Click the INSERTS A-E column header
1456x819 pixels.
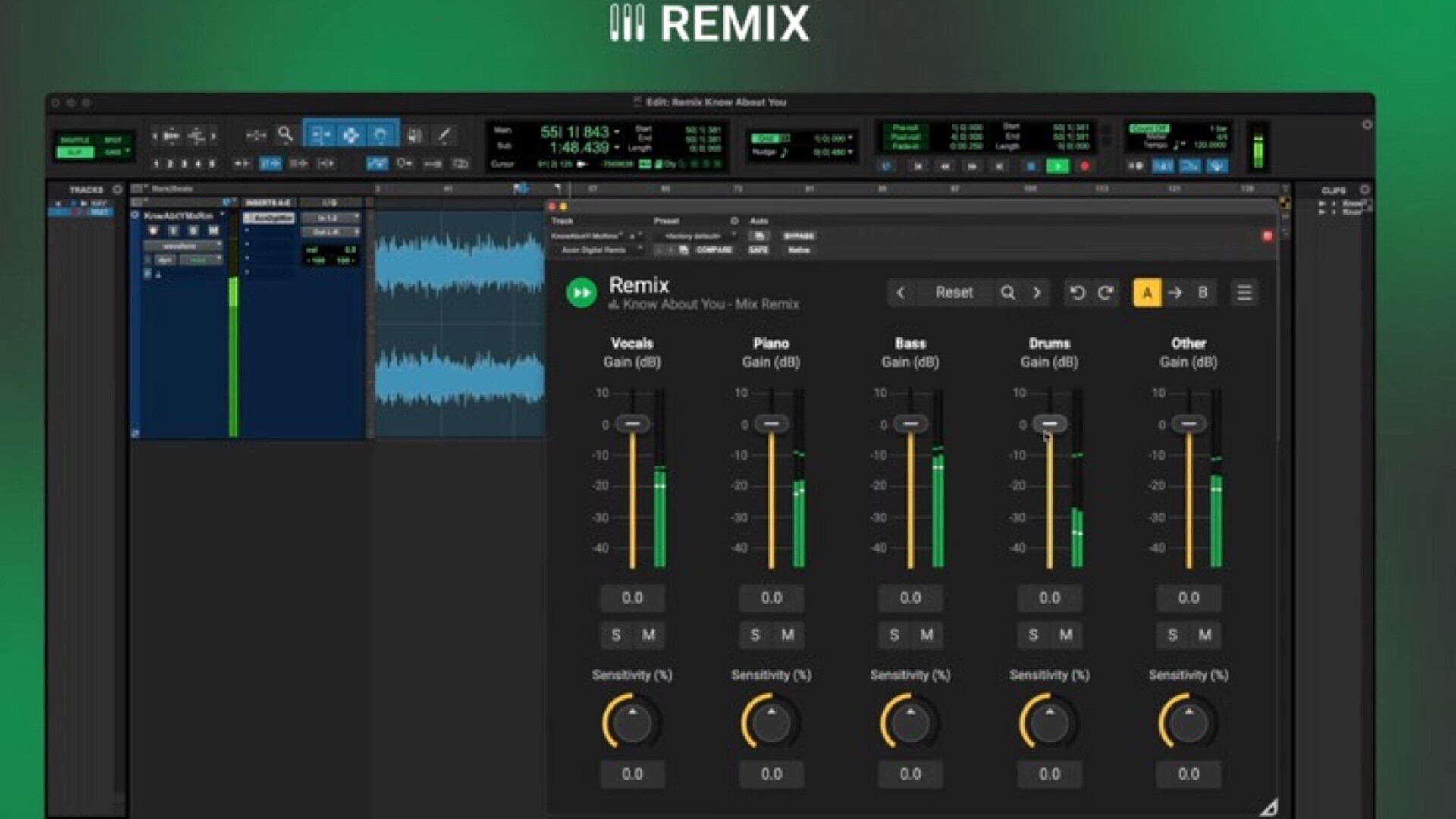268,202
